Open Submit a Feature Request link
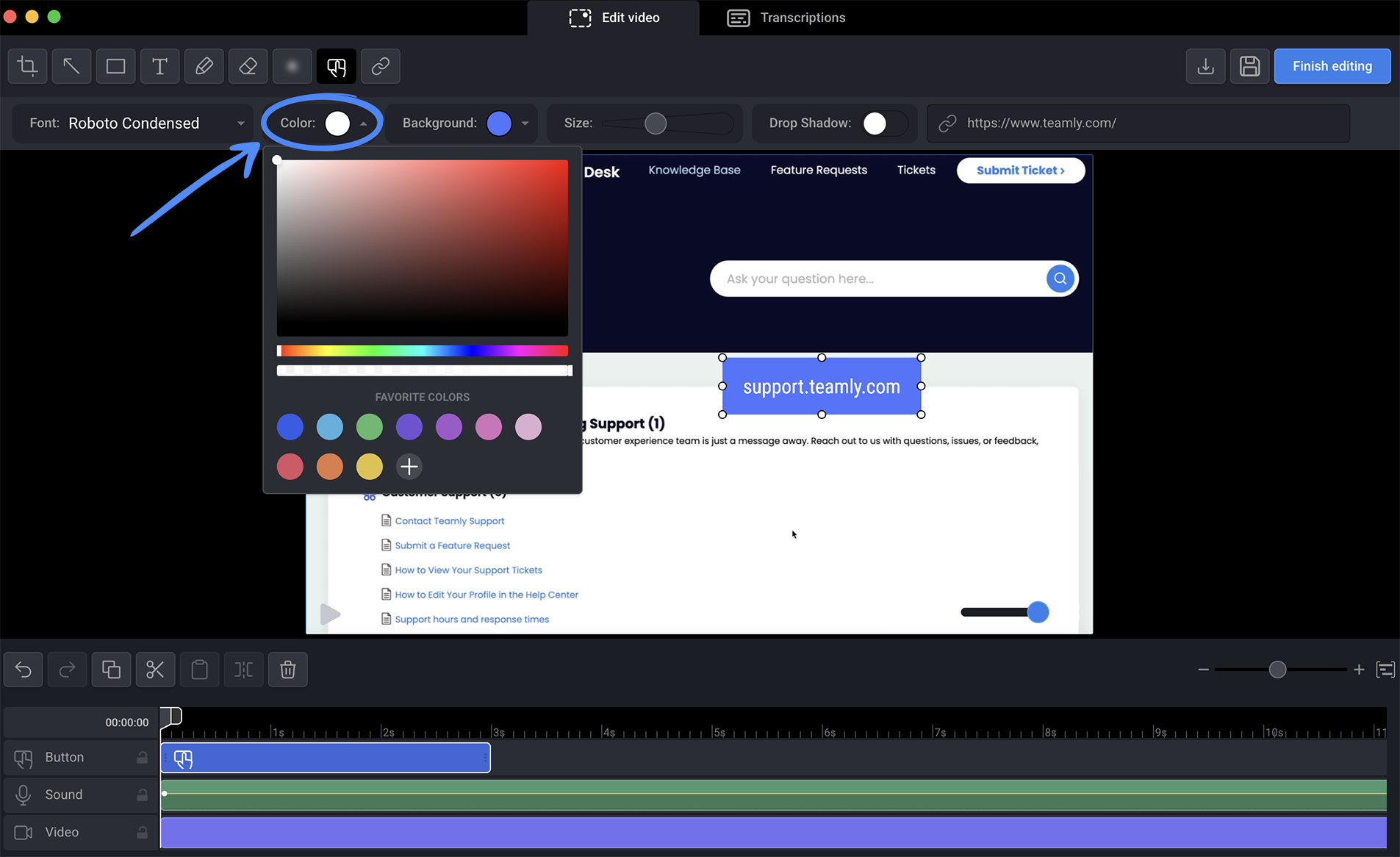1400x857 pixels. click(x=452, y=545)
